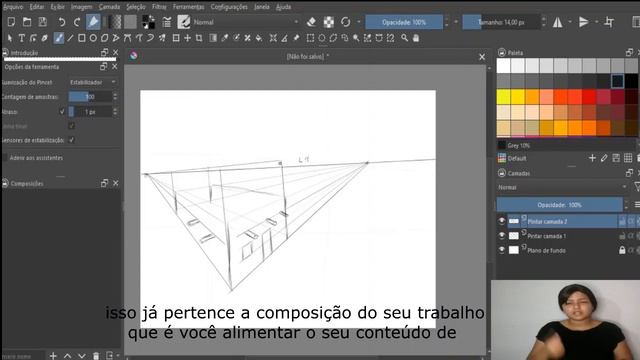
Task: Create a new document from toolbar
Action: click(x=11, y=22)
